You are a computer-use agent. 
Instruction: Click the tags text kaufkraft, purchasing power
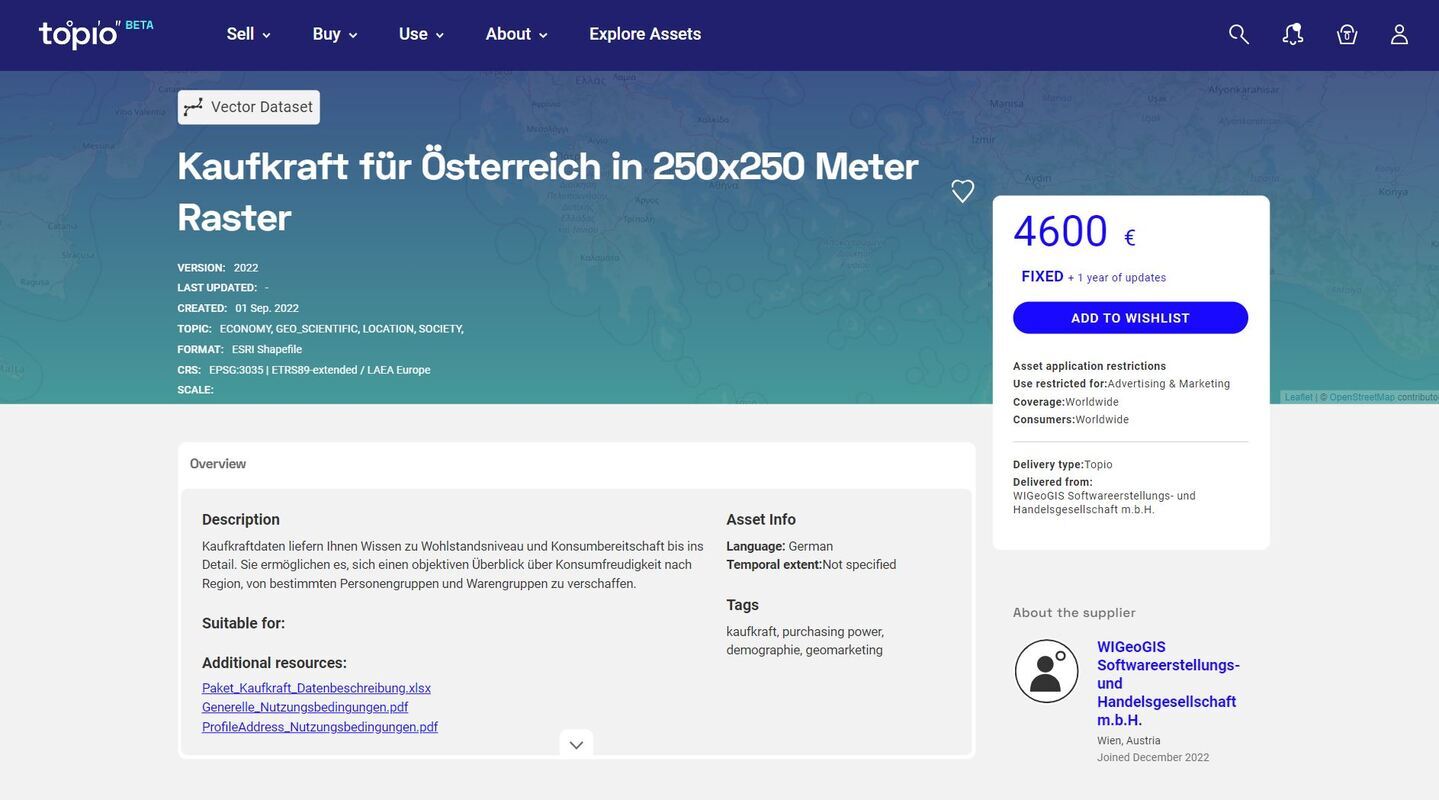tap(805, 641)
